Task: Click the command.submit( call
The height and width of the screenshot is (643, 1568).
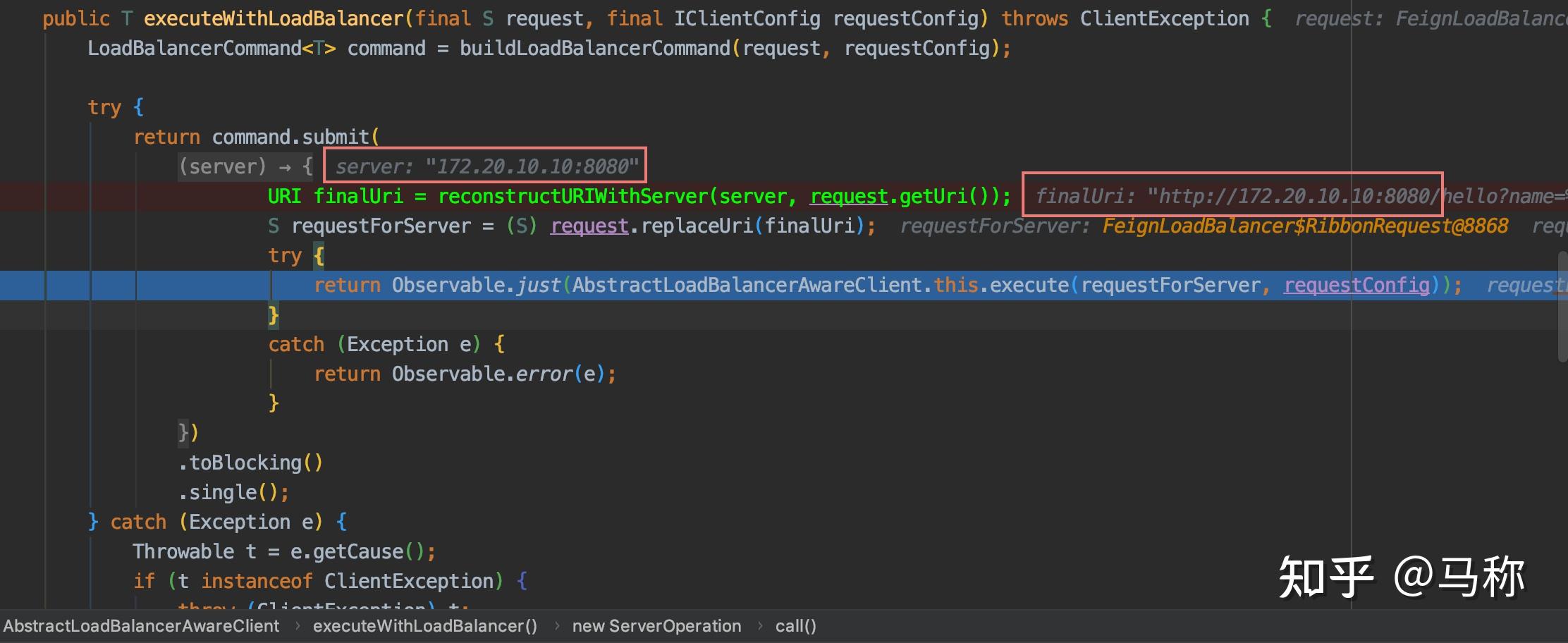Action: pyautogui.click(x=296, y=137)
